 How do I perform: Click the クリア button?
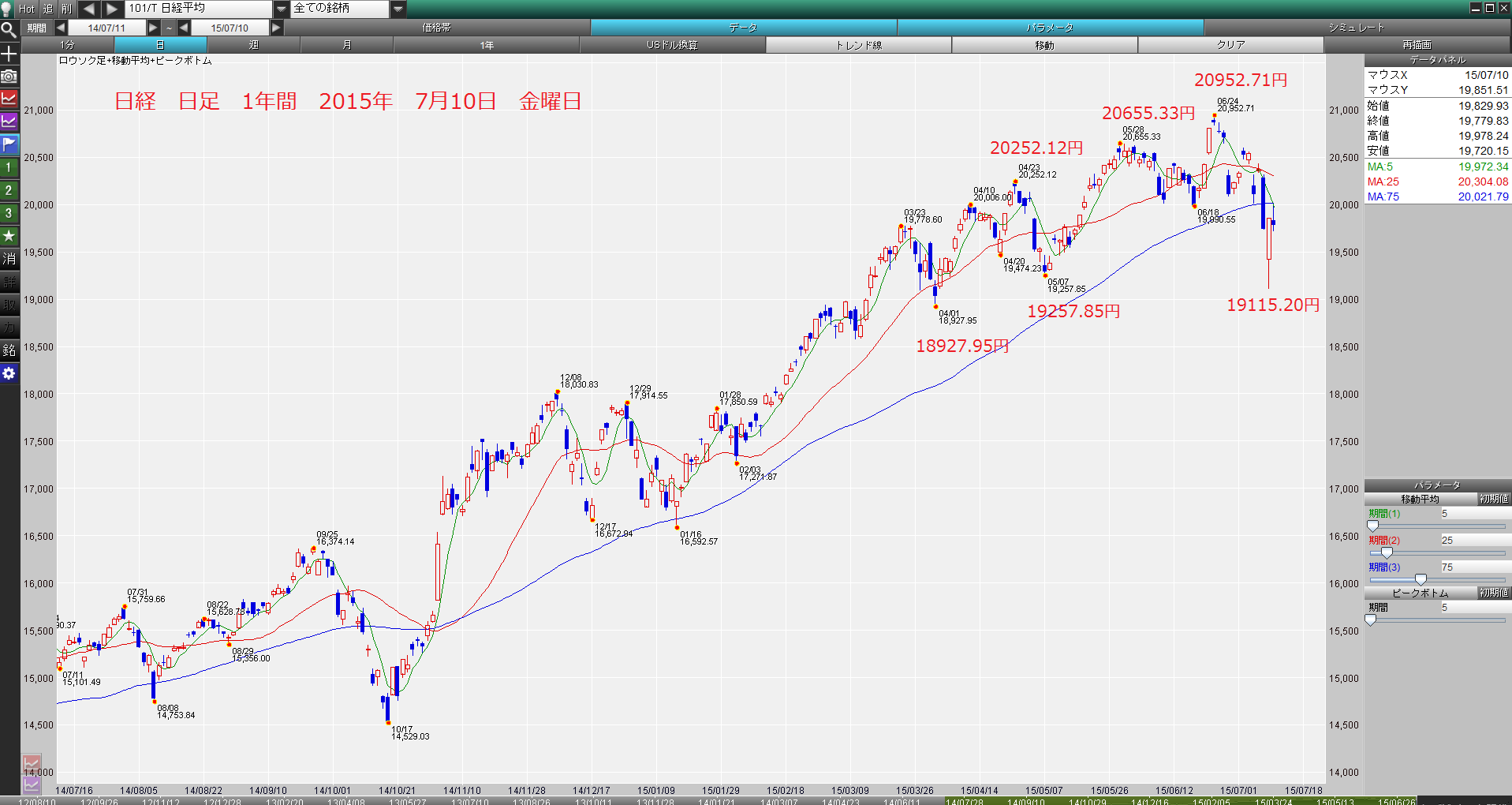(1231, 45)
